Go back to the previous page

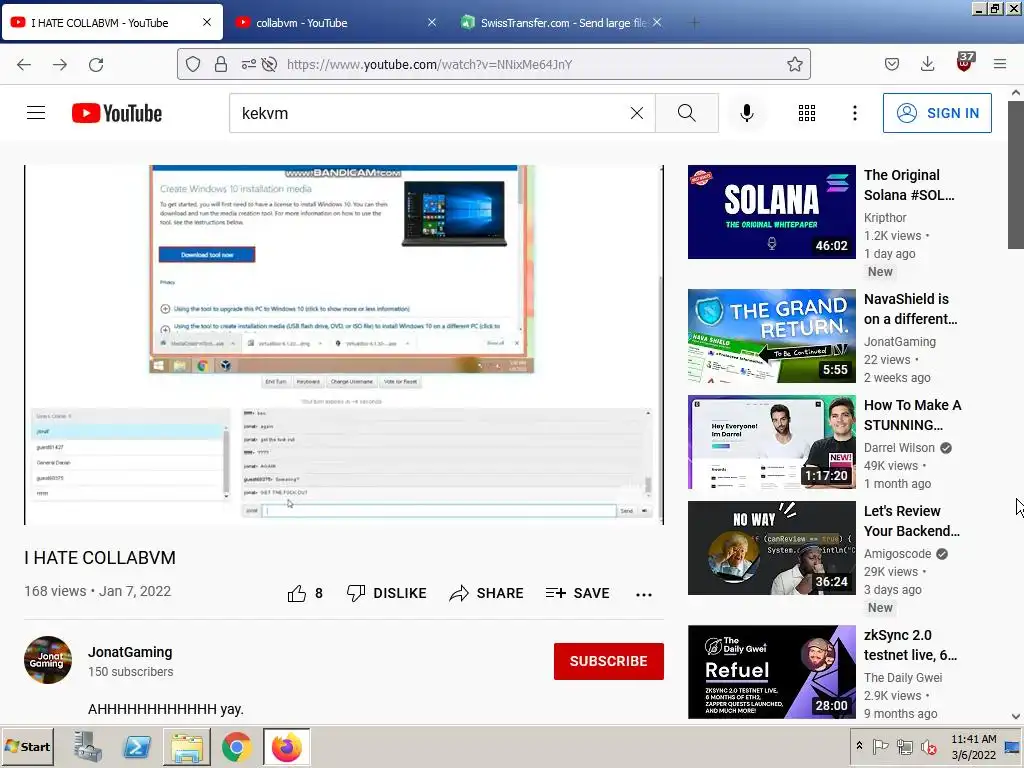24,64
